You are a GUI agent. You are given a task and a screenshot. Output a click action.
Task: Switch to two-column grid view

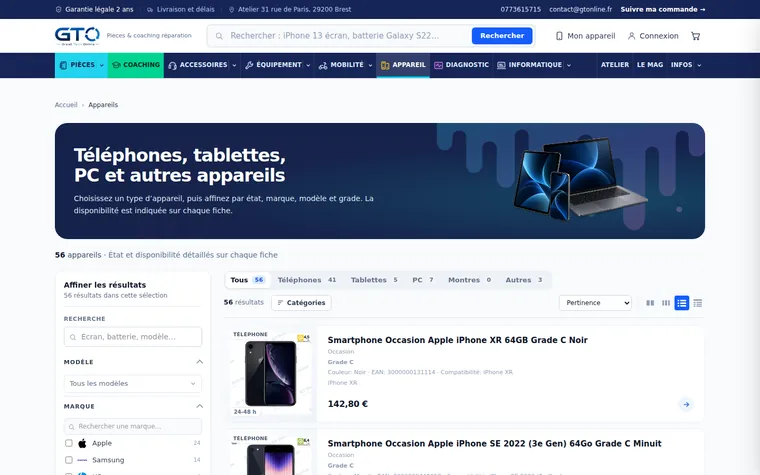650,303
